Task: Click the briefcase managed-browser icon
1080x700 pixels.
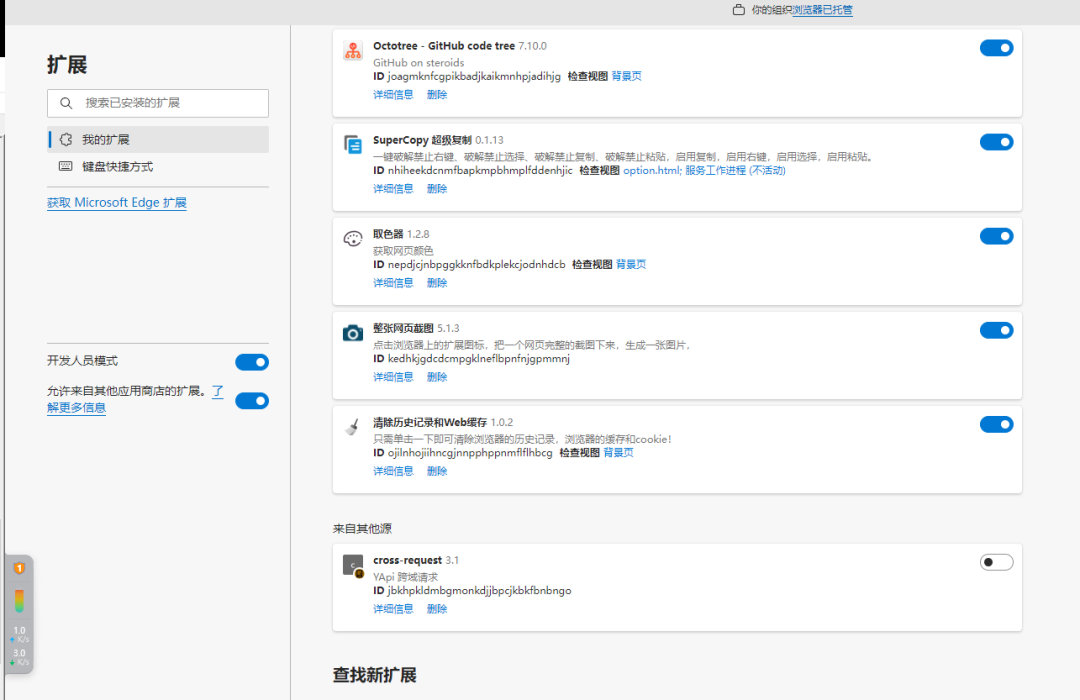Action: click(x=738, y=10)
